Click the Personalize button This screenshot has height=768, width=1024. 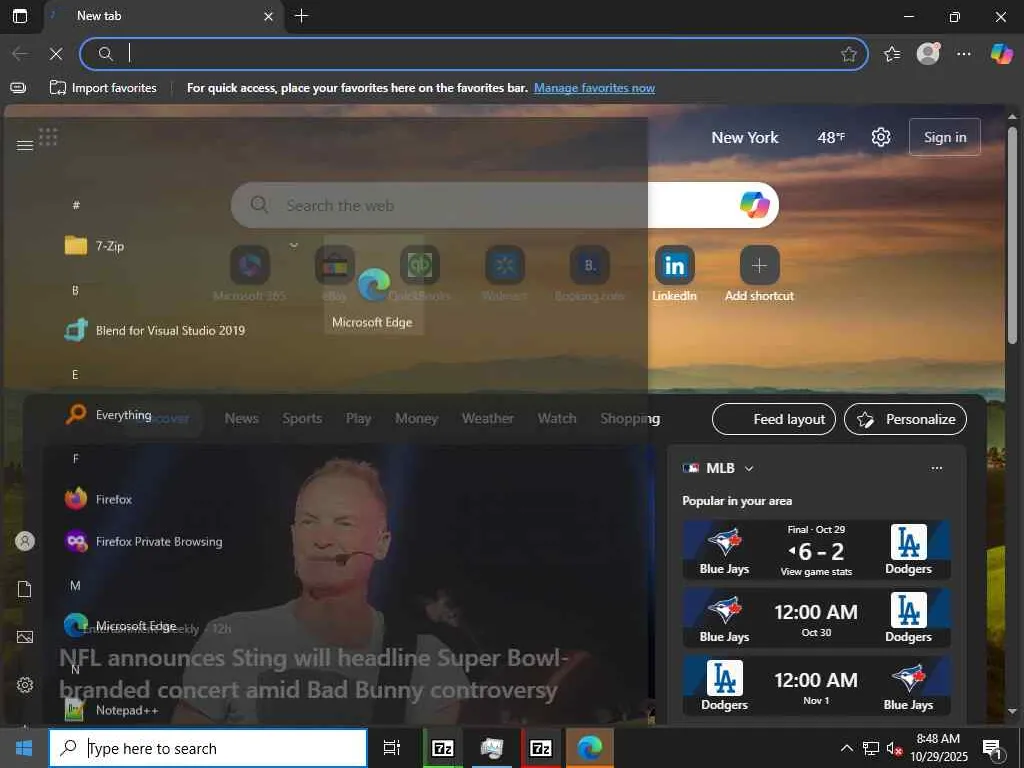pyautogui.click(x=905, y=419)
